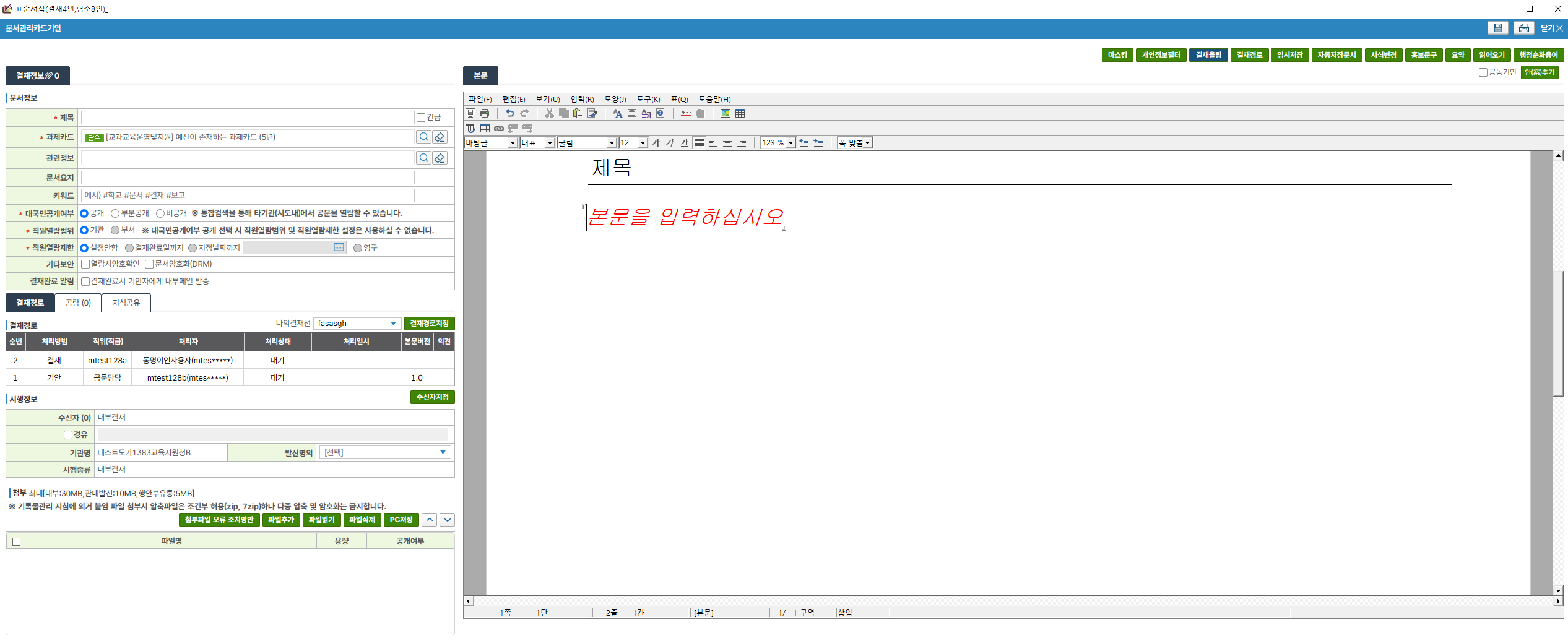Click the editor vertical scrollbar thumb

tap(1558, 334)
